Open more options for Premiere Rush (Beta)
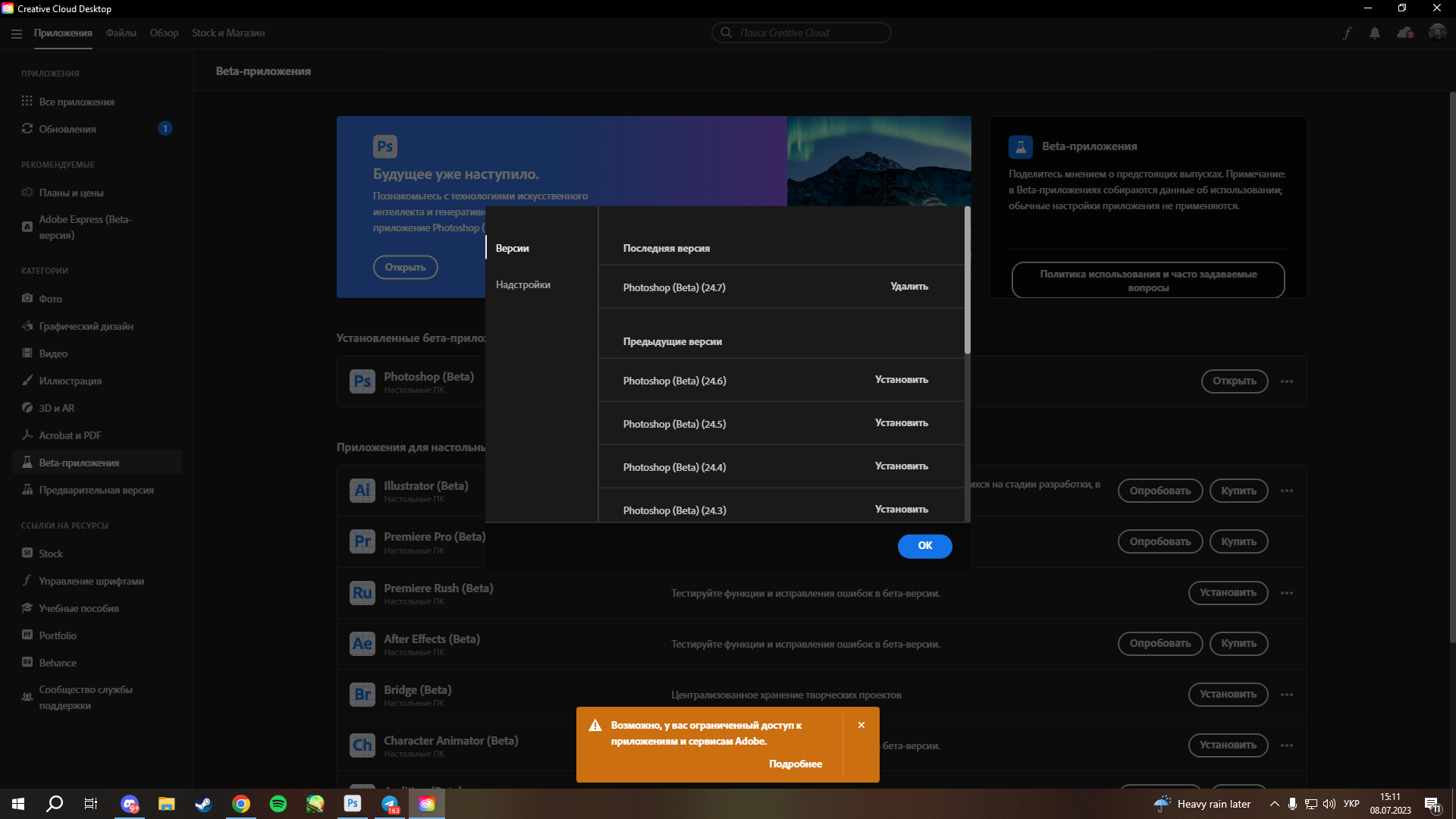1456x819 pixels. point(1287,593)
